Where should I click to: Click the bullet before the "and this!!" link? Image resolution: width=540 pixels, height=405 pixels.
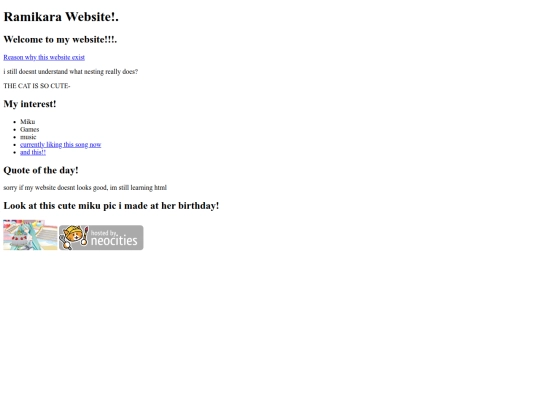coord(14,153)
